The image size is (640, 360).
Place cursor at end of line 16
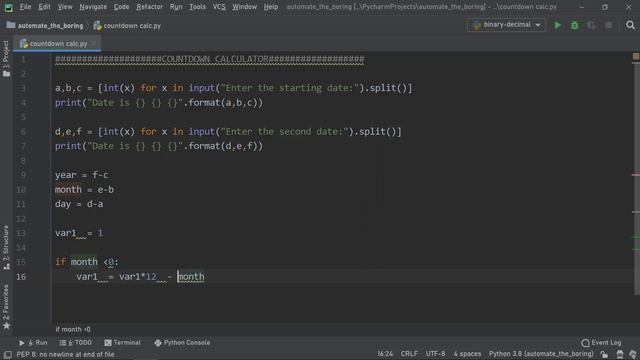[x=205, y=277]
